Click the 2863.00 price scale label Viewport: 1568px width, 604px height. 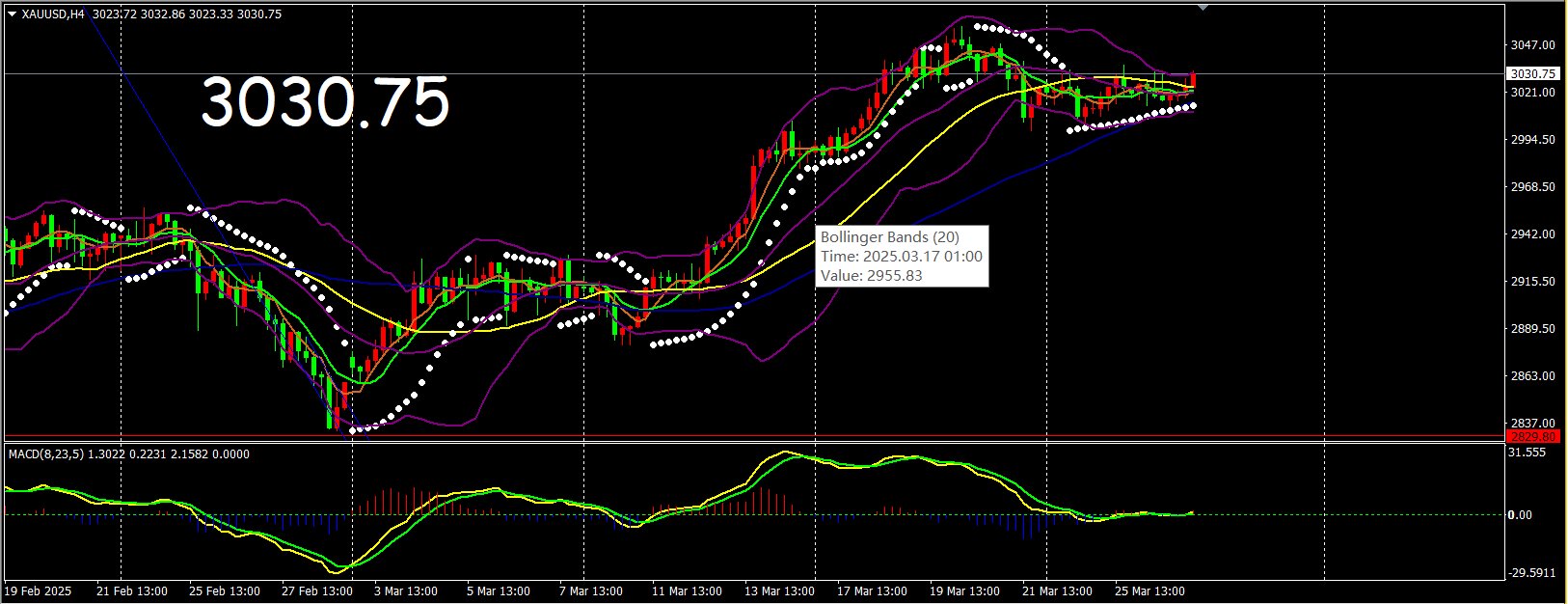coord(1532,376)
